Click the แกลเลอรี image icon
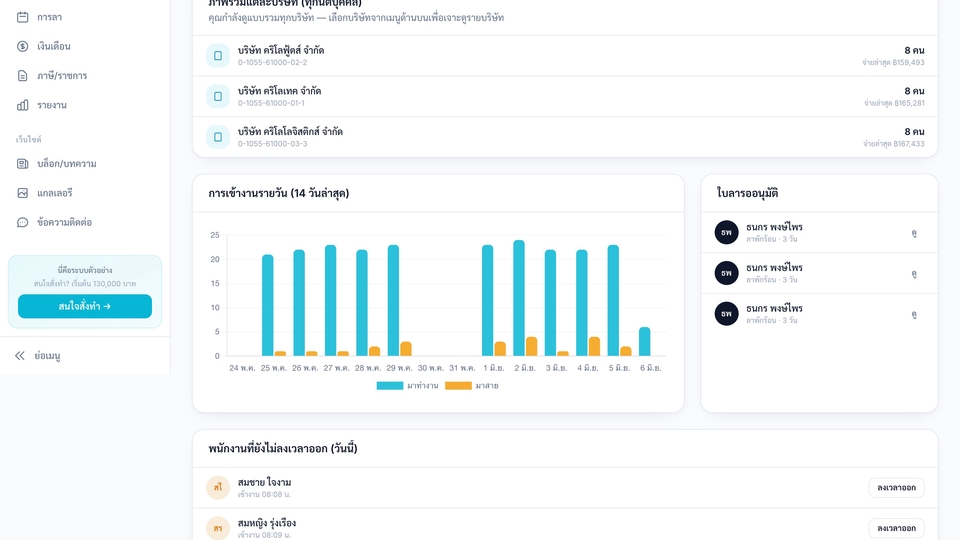960x540 pixels. tap(23, 193)
